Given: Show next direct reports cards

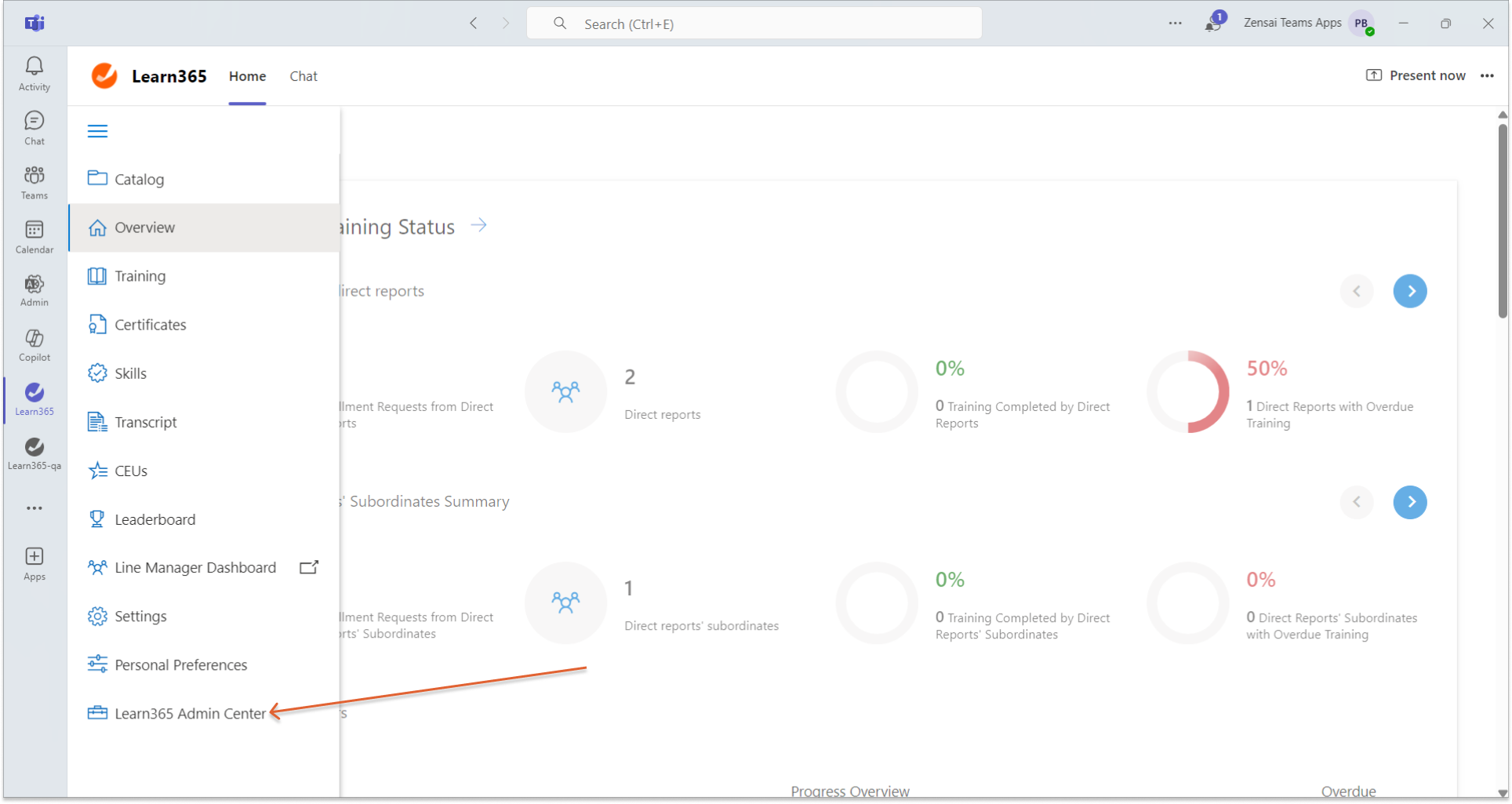Looking at the screenshot, I should click(1409, 291).
